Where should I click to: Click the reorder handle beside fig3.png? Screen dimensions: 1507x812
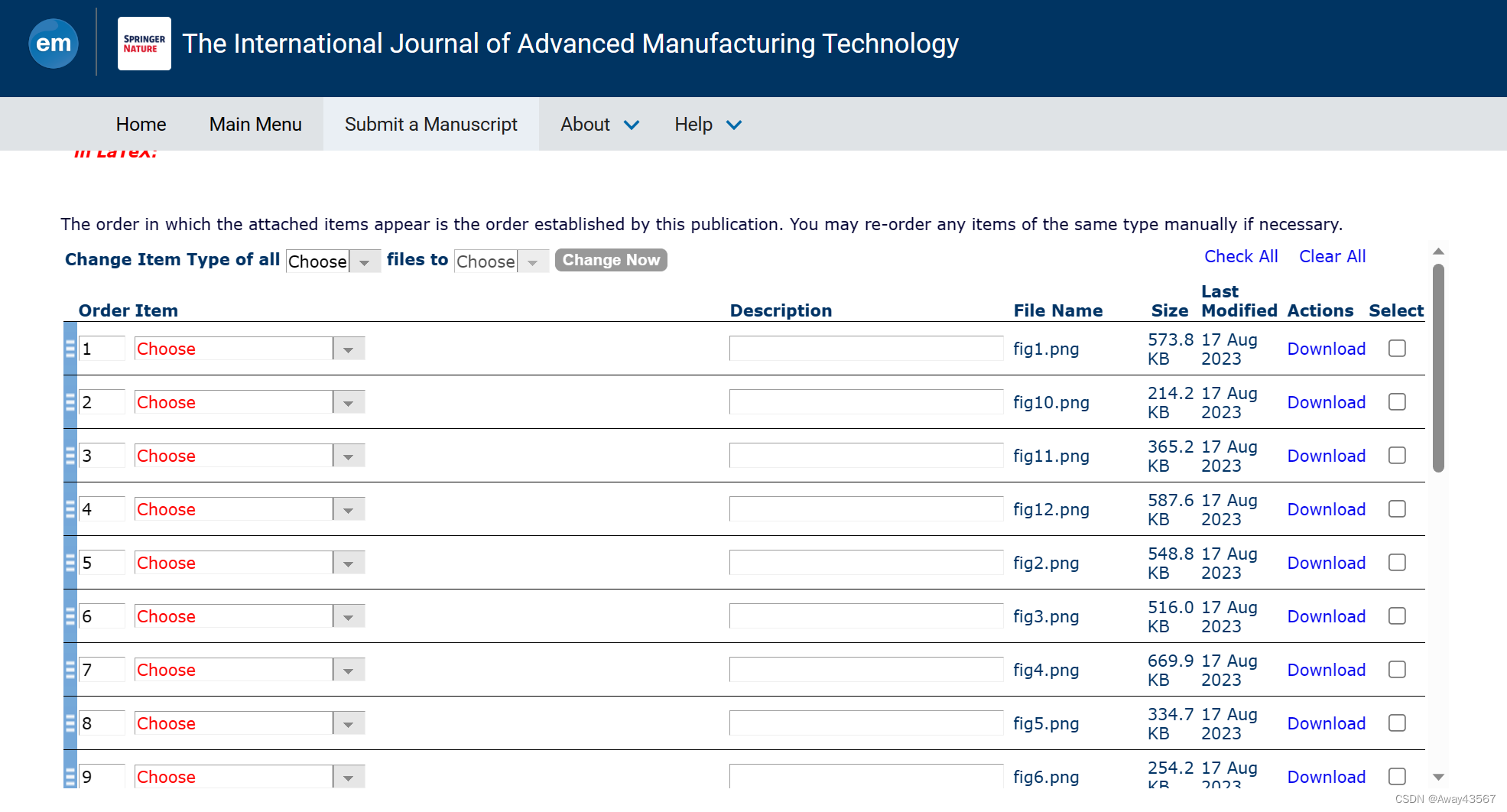coord(70,615)
